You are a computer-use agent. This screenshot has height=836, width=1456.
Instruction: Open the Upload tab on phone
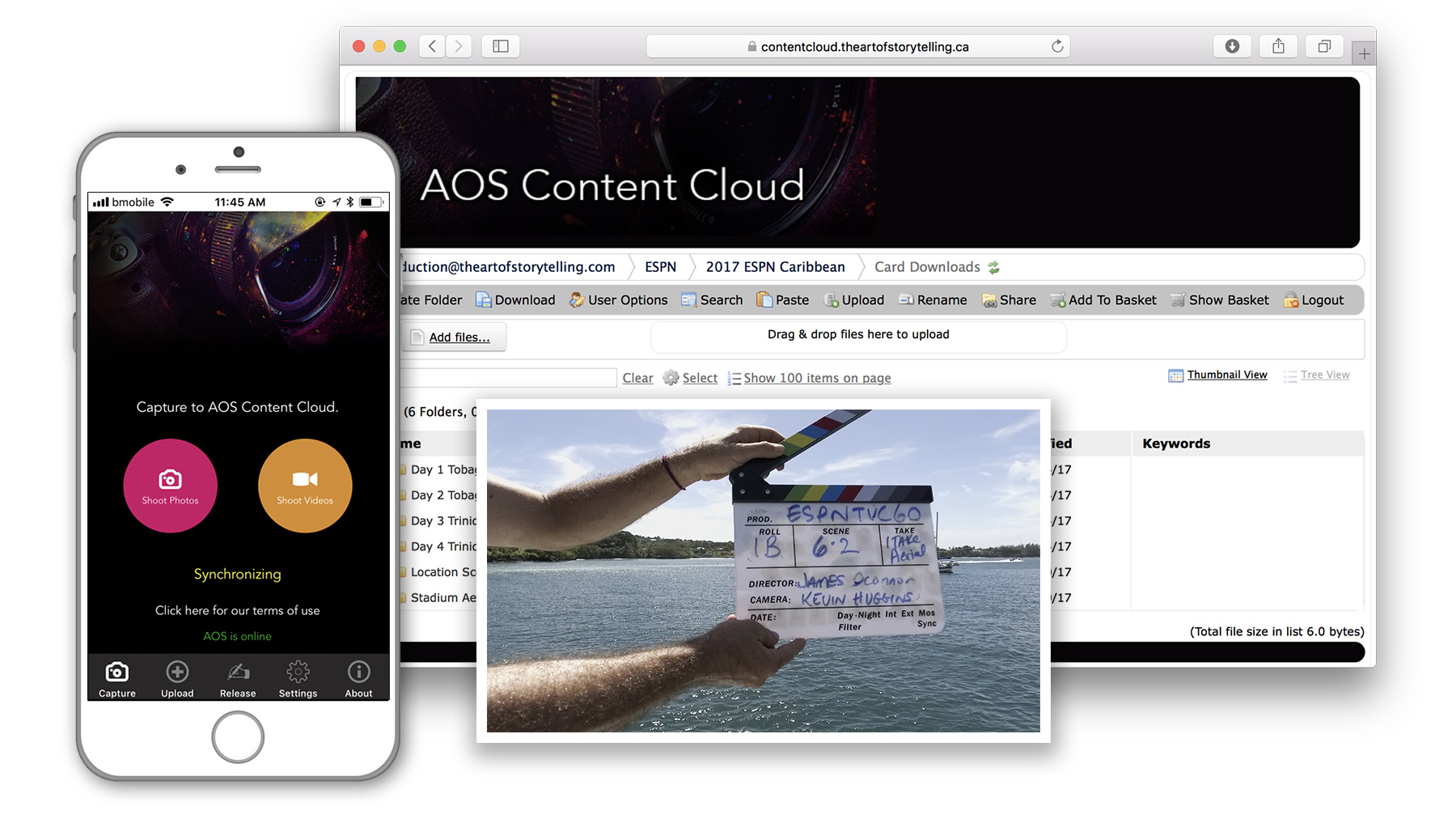coord(177,679)
